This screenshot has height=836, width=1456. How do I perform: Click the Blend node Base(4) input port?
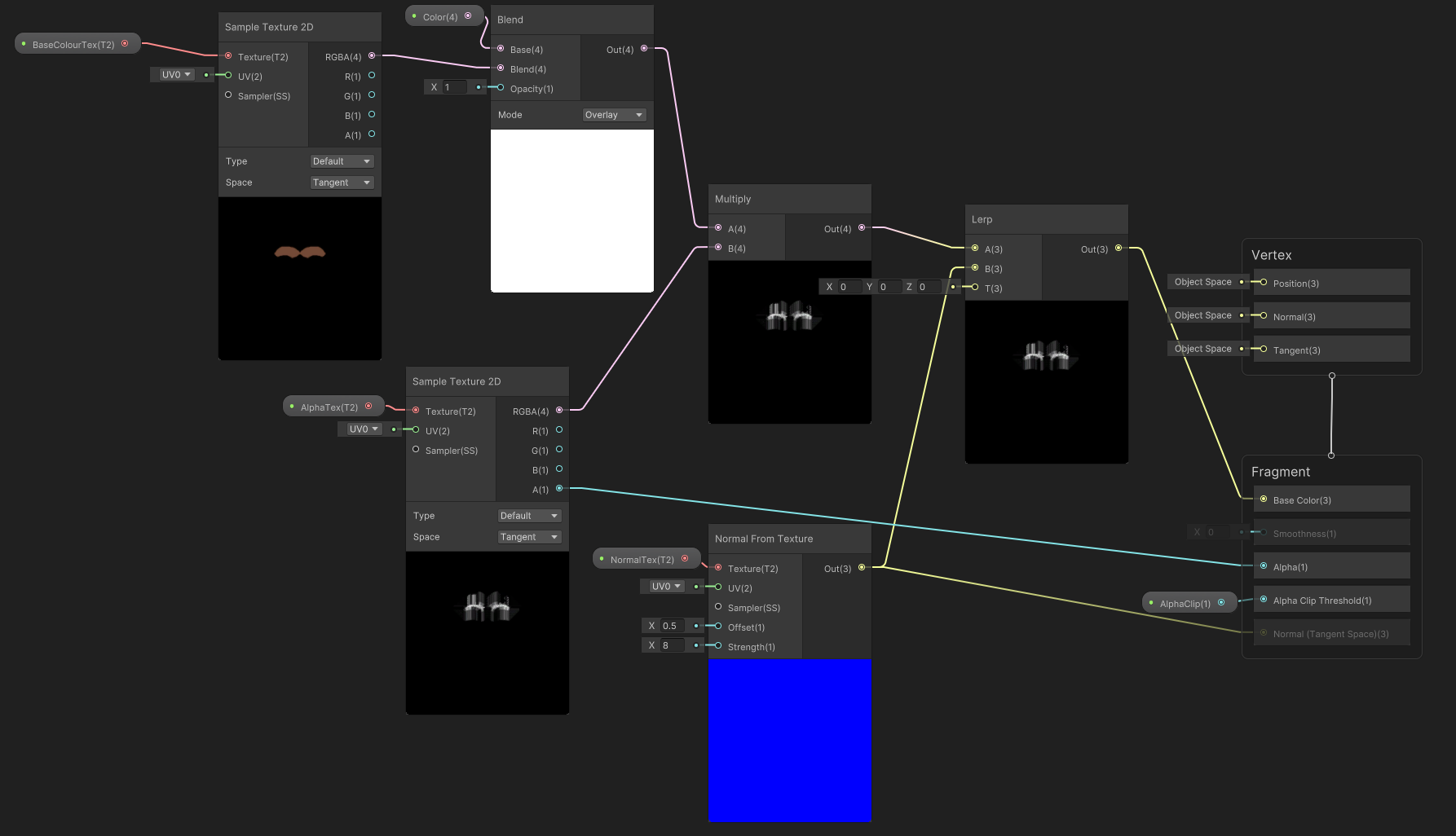pyautogui.click(x=501, y=48)
